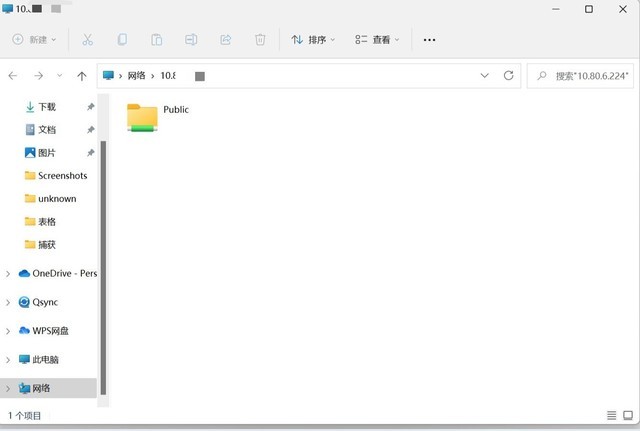640x431 pixels.
Task: Switch to details list view icon
Action: [611, 415]
